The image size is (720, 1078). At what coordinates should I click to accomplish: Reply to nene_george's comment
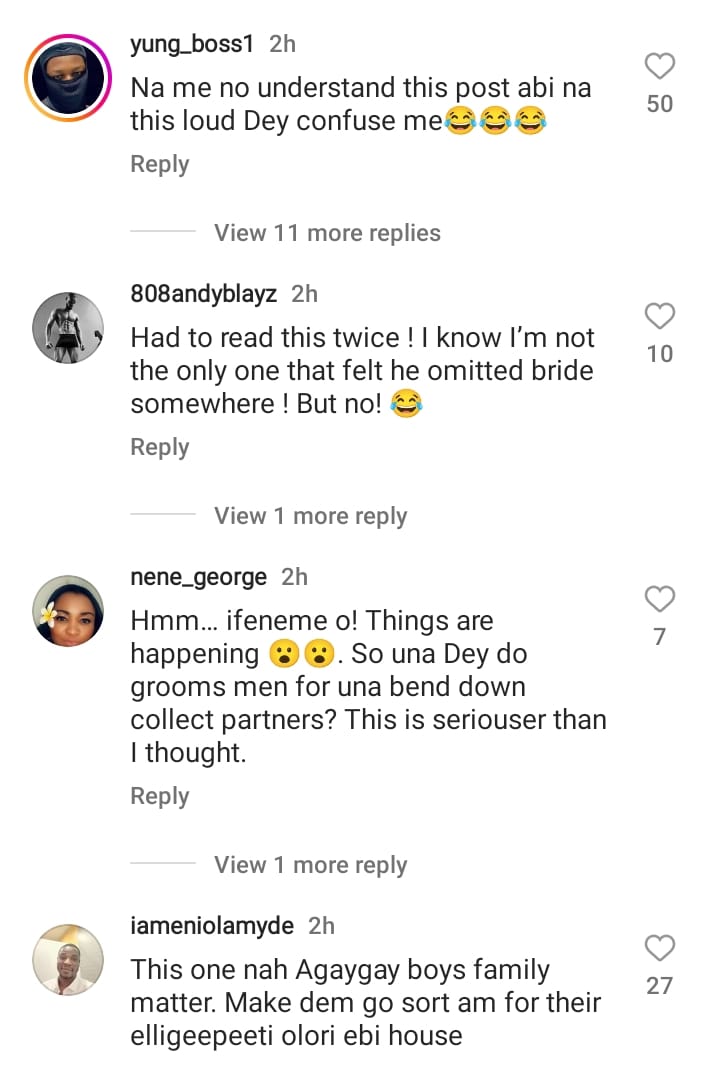click(x=160, y=796)
